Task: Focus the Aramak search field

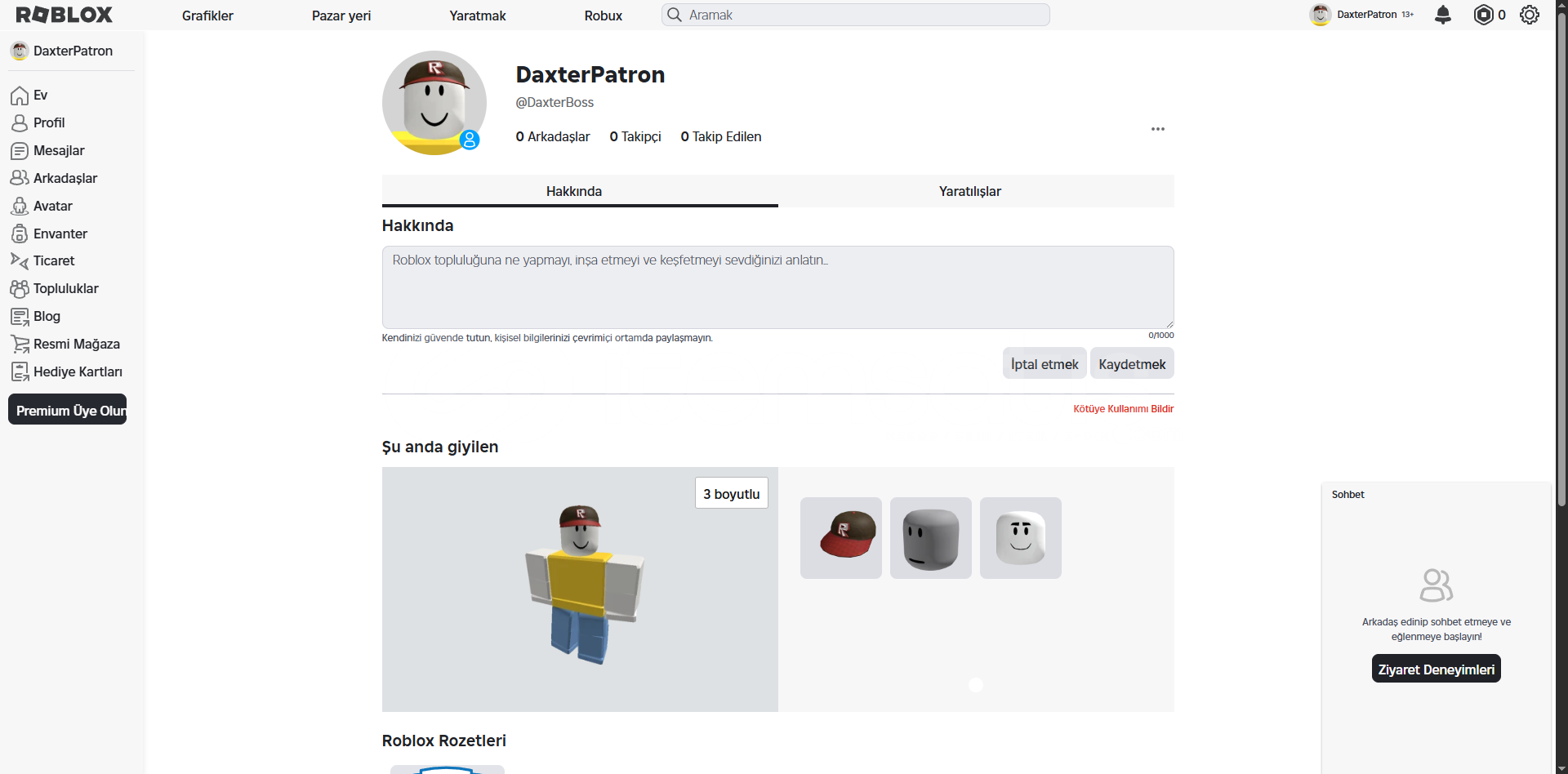Action: click(855, 15)
